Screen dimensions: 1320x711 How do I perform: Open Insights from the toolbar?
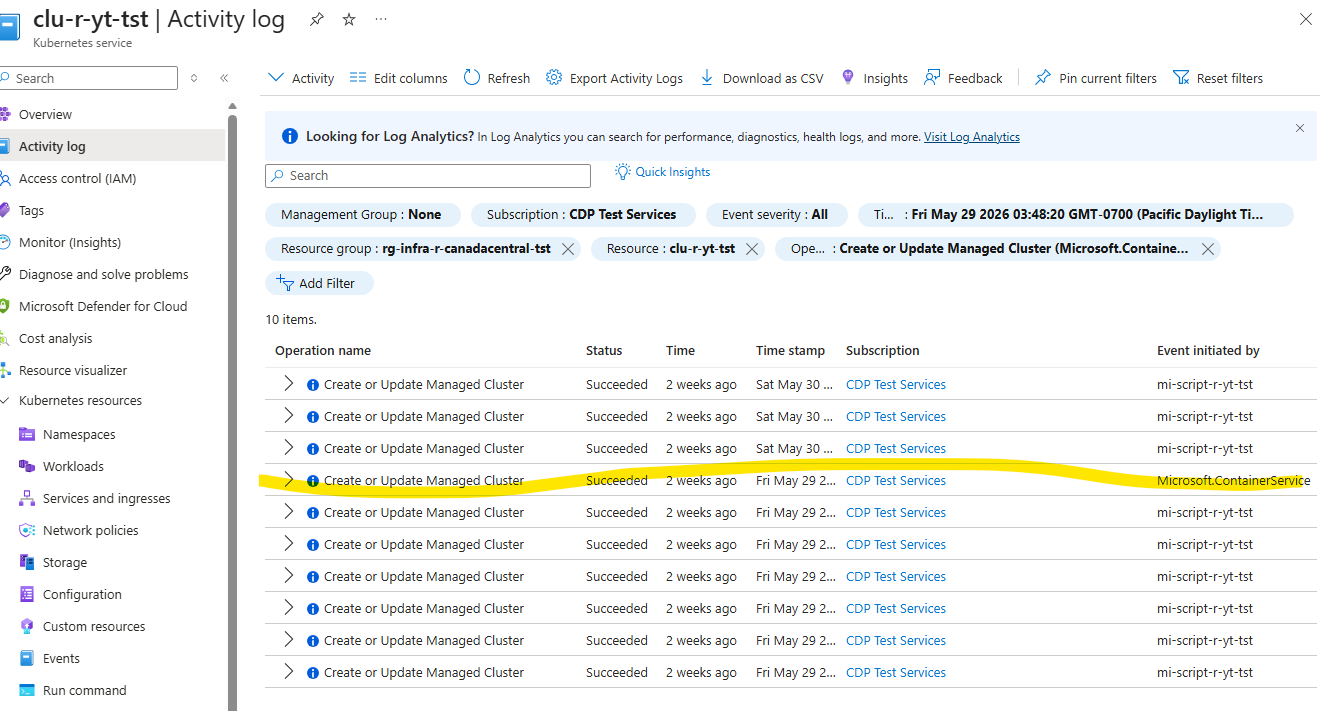pos(874,78)
